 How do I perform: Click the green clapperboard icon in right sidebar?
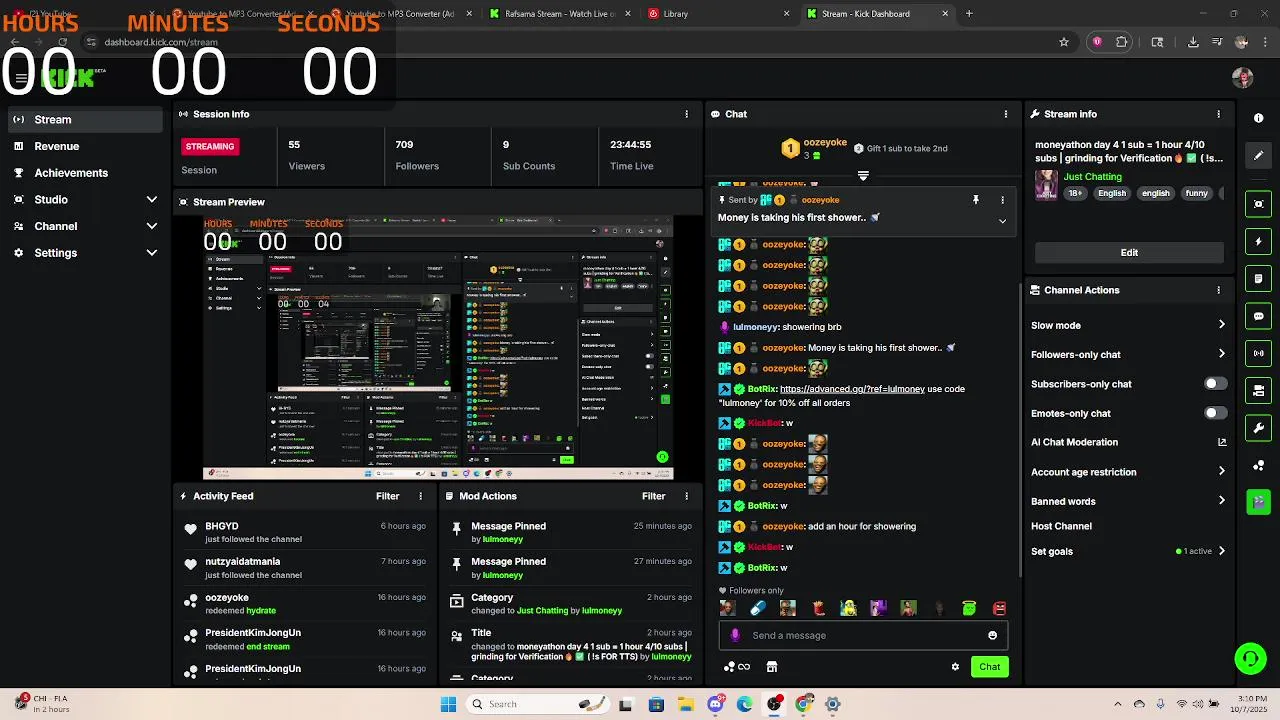click(x=1258, y=502)
